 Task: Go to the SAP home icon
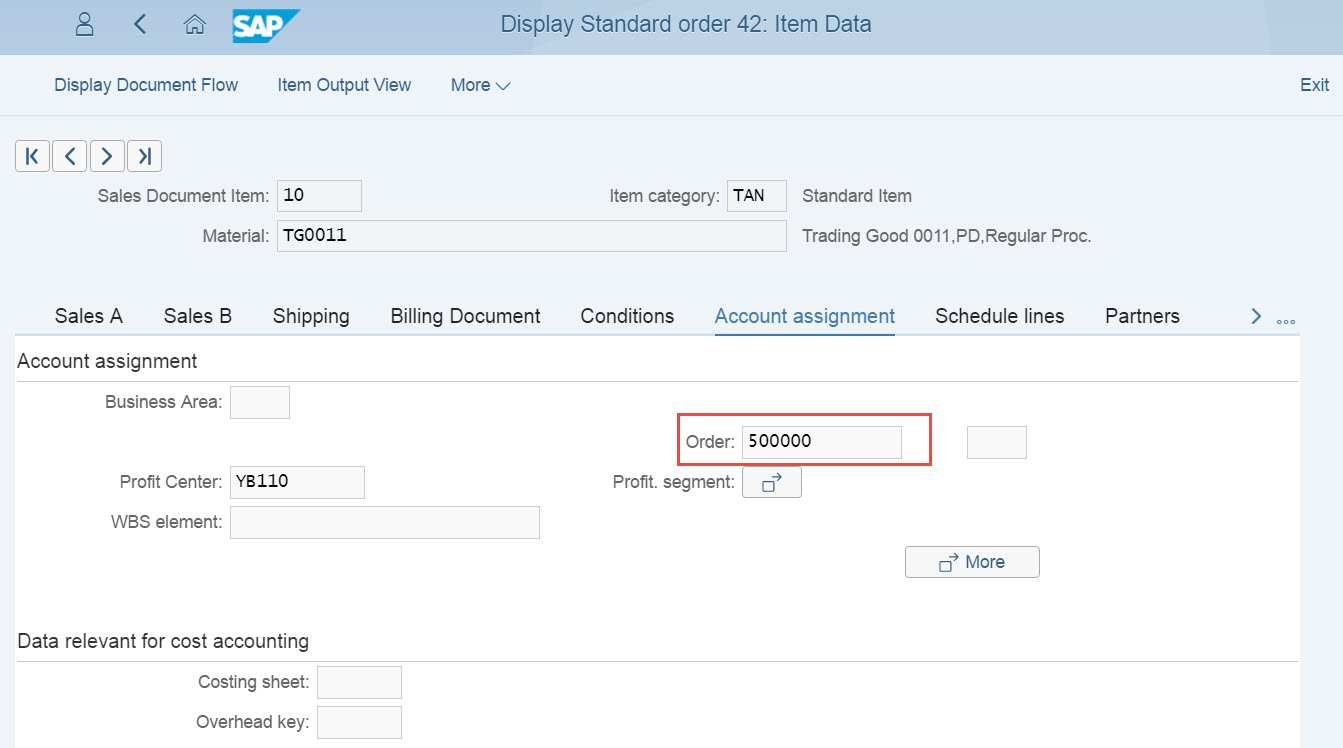click(x=195, y=25)
